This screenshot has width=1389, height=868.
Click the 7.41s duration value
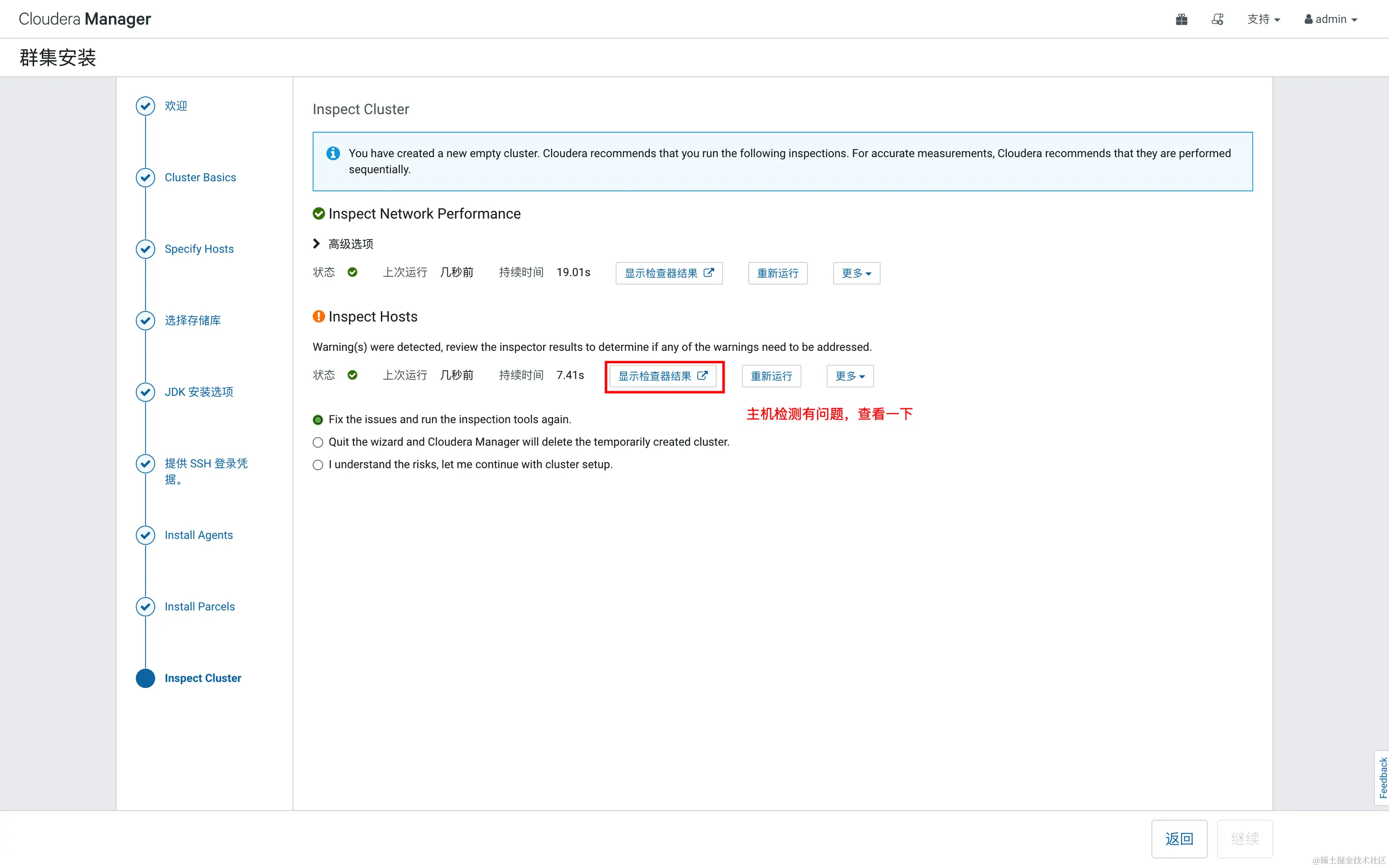coord(570,375)
